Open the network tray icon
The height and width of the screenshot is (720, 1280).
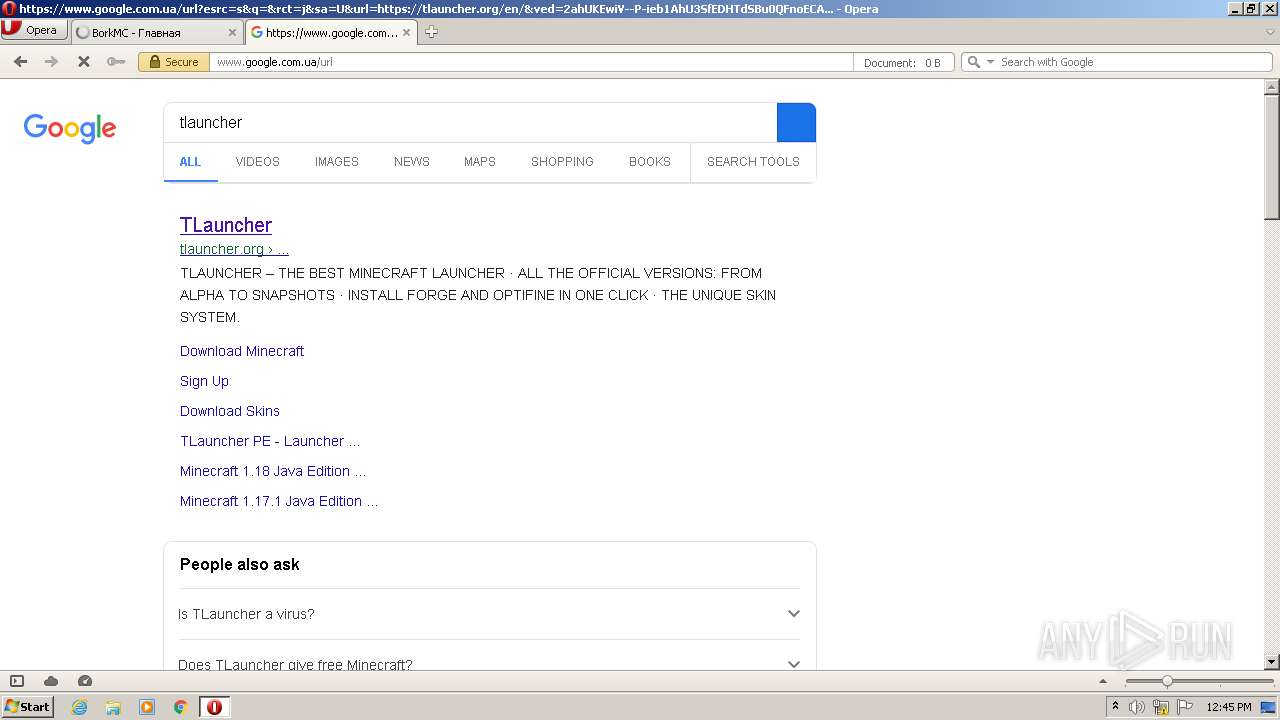click(x=1161, y=707)
